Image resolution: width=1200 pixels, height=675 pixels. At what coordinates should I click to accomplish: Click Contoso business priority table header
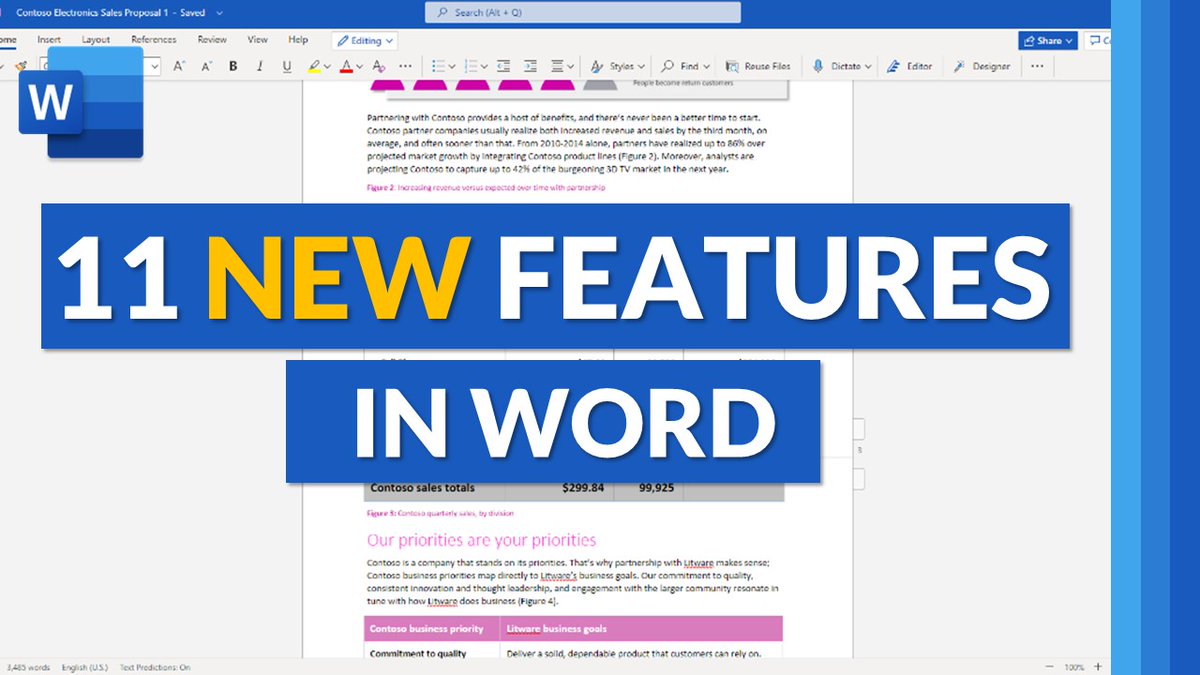(432, 629)
